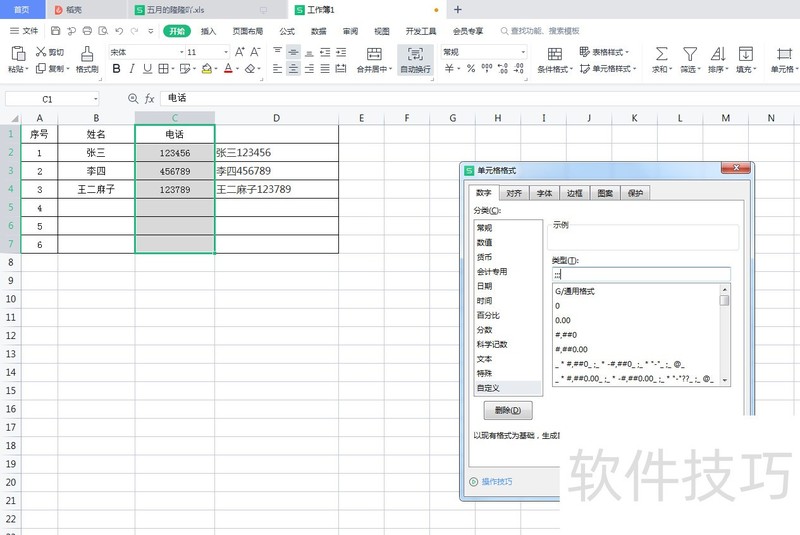Open new document with plus tab
The image size is (800, 535).
click(x=458, y=9)
